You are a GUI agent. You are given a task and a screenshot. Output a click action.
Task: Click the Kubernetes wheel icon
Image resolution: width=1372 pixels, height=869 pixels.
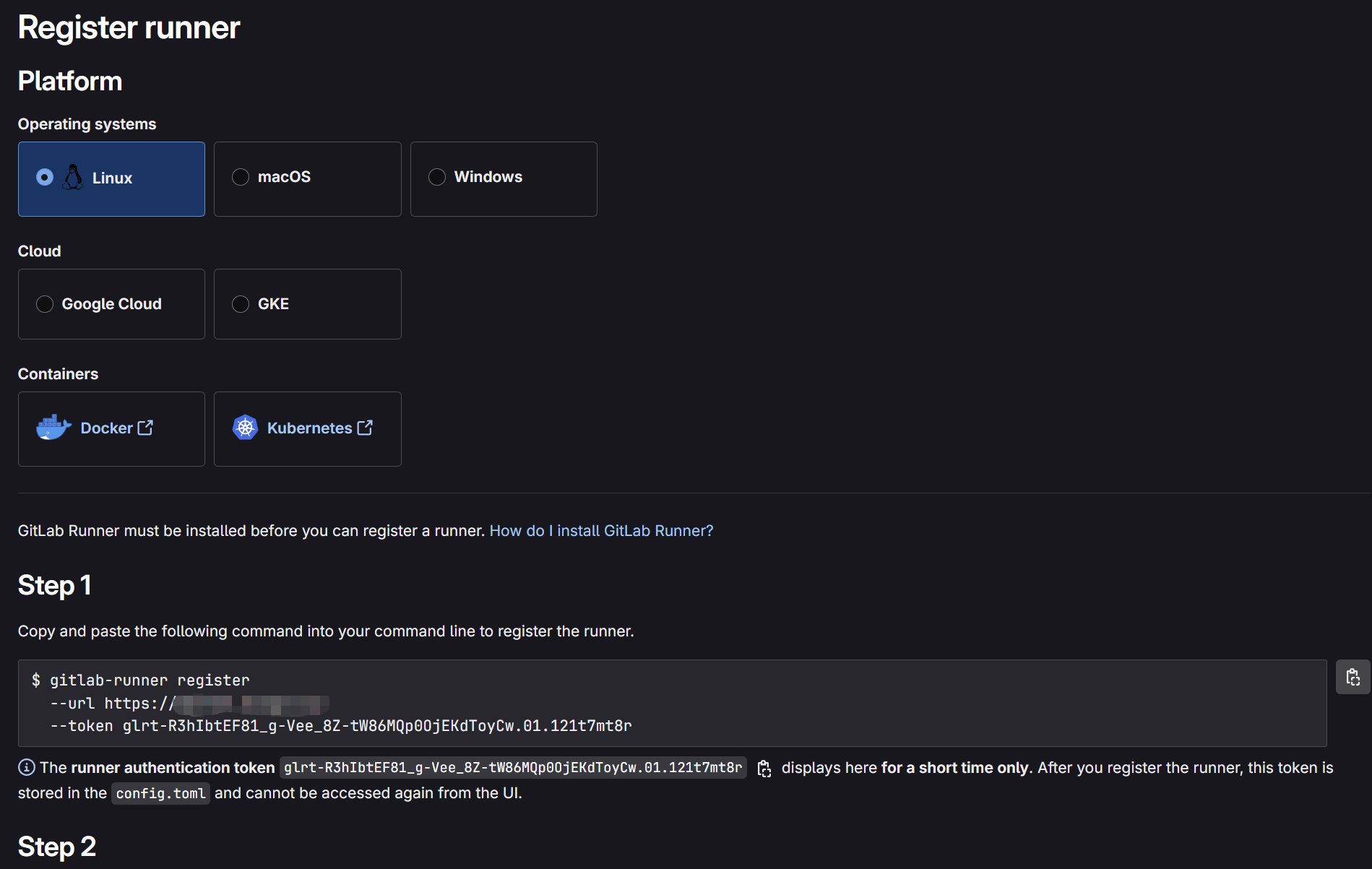[x=245, y=428]
